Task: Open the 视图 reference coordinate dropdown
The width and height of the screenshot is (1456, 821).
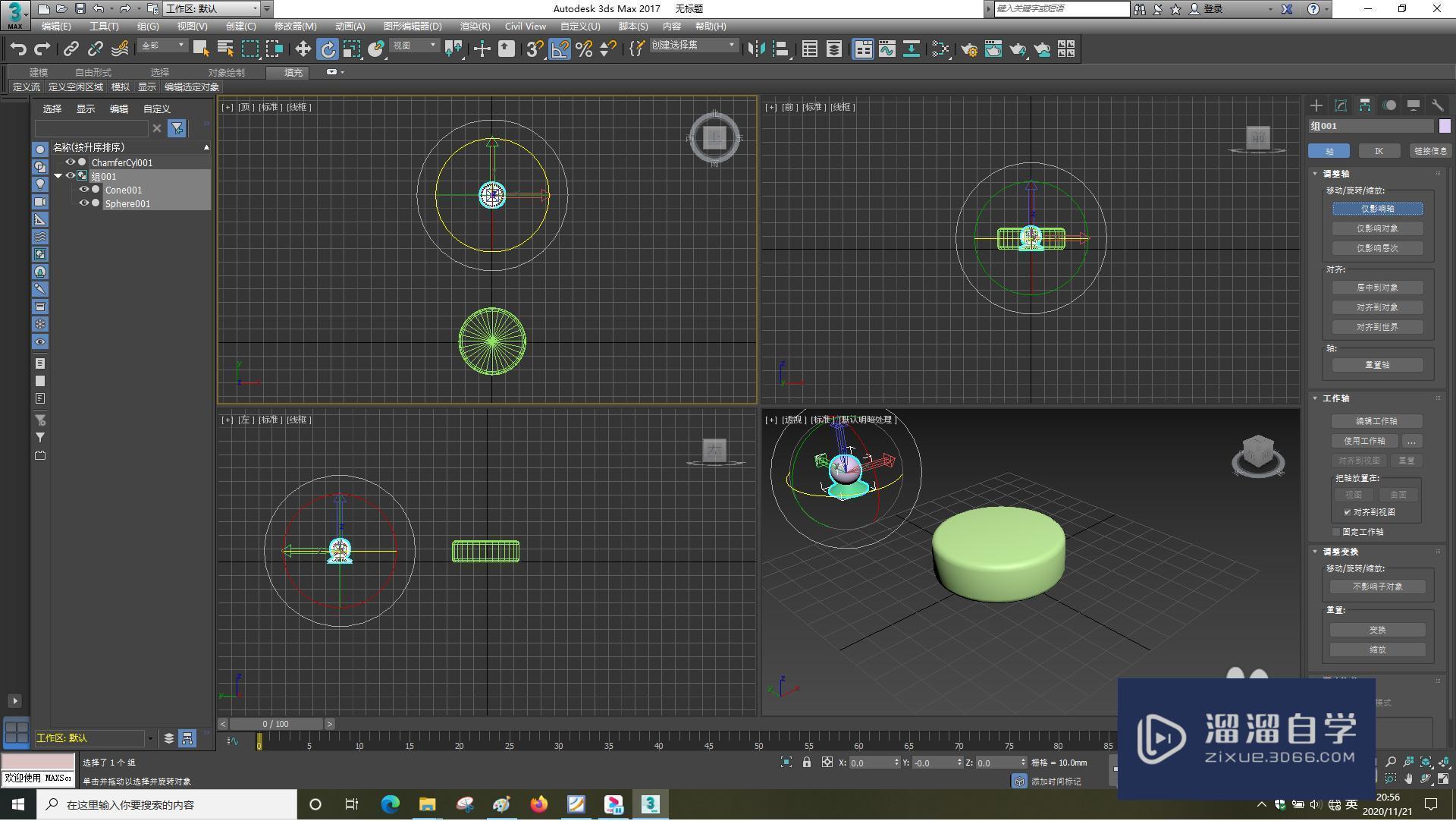Action: 414,46
